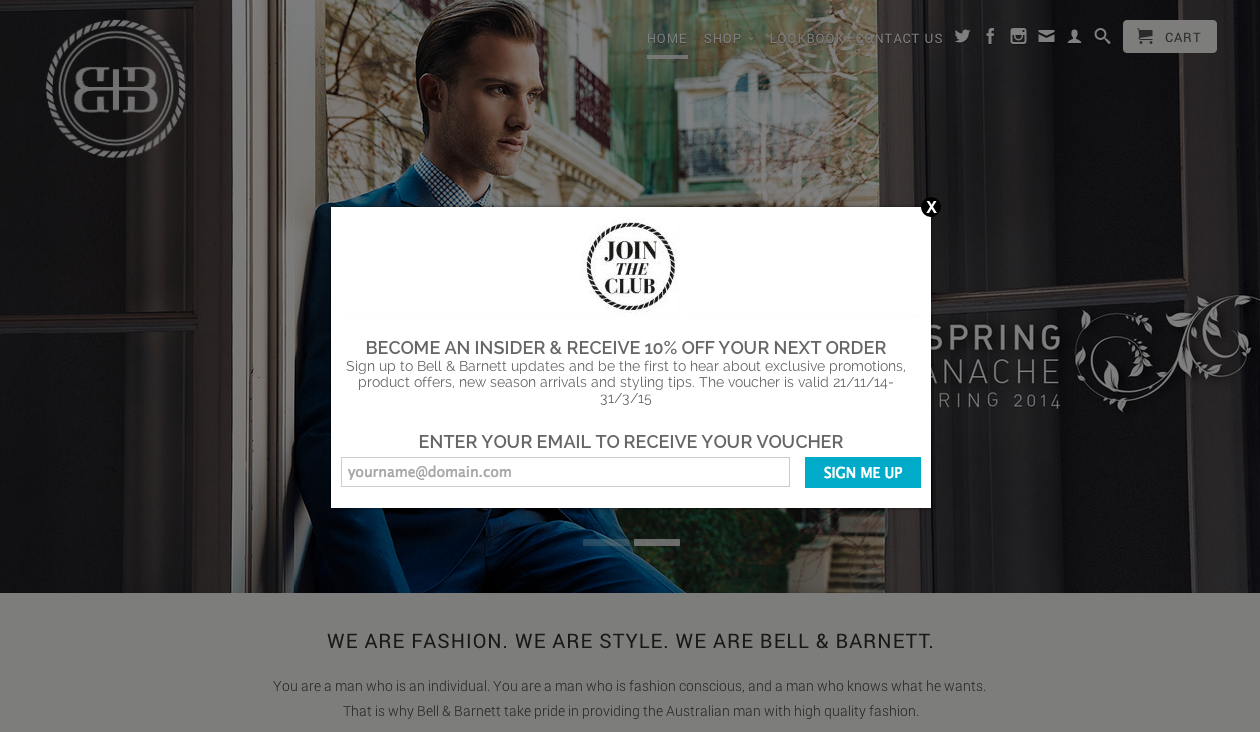This screenshot has width=1260, height=732.
Task: Click the envelope email icon
Action: click(1046, 37)
